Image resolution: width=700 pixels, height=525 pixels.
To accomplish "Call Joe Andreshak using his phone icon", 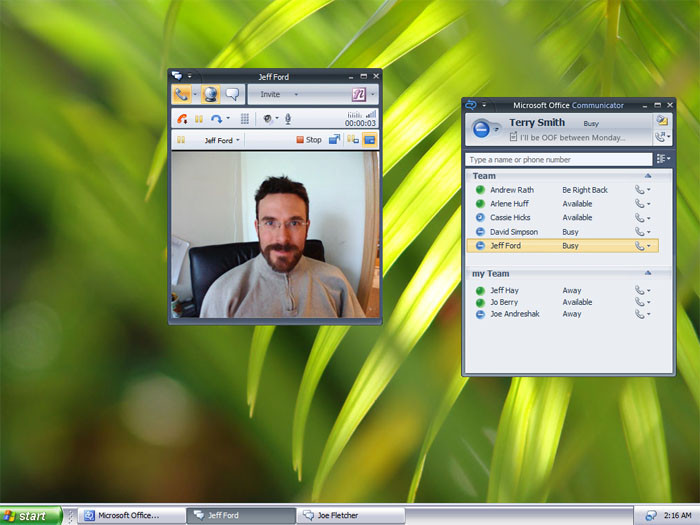I will point(639,314).
